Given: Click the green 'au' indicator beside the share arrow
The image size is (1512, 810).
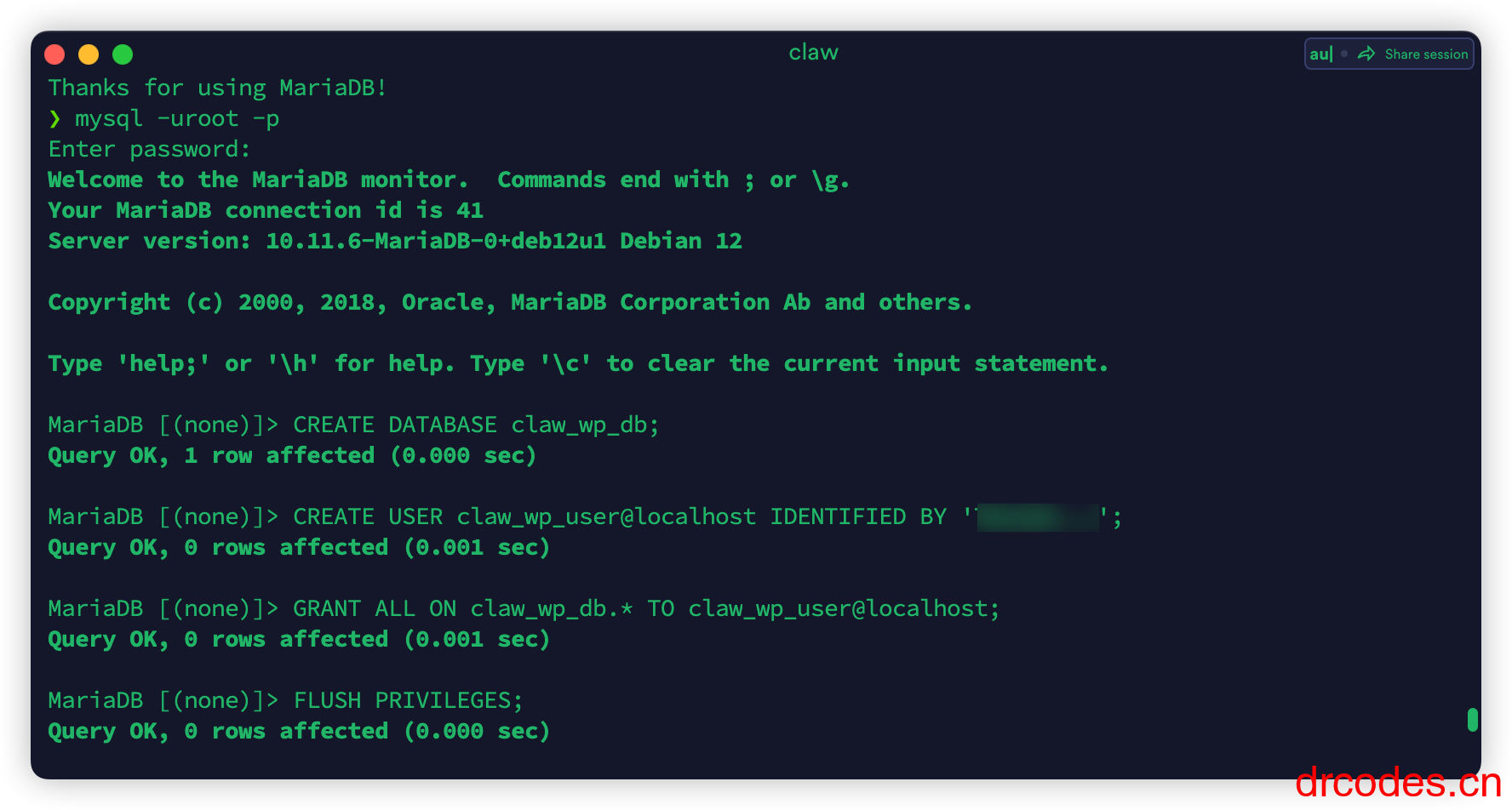Looking at the screenshot, I should pos(1320,54).
